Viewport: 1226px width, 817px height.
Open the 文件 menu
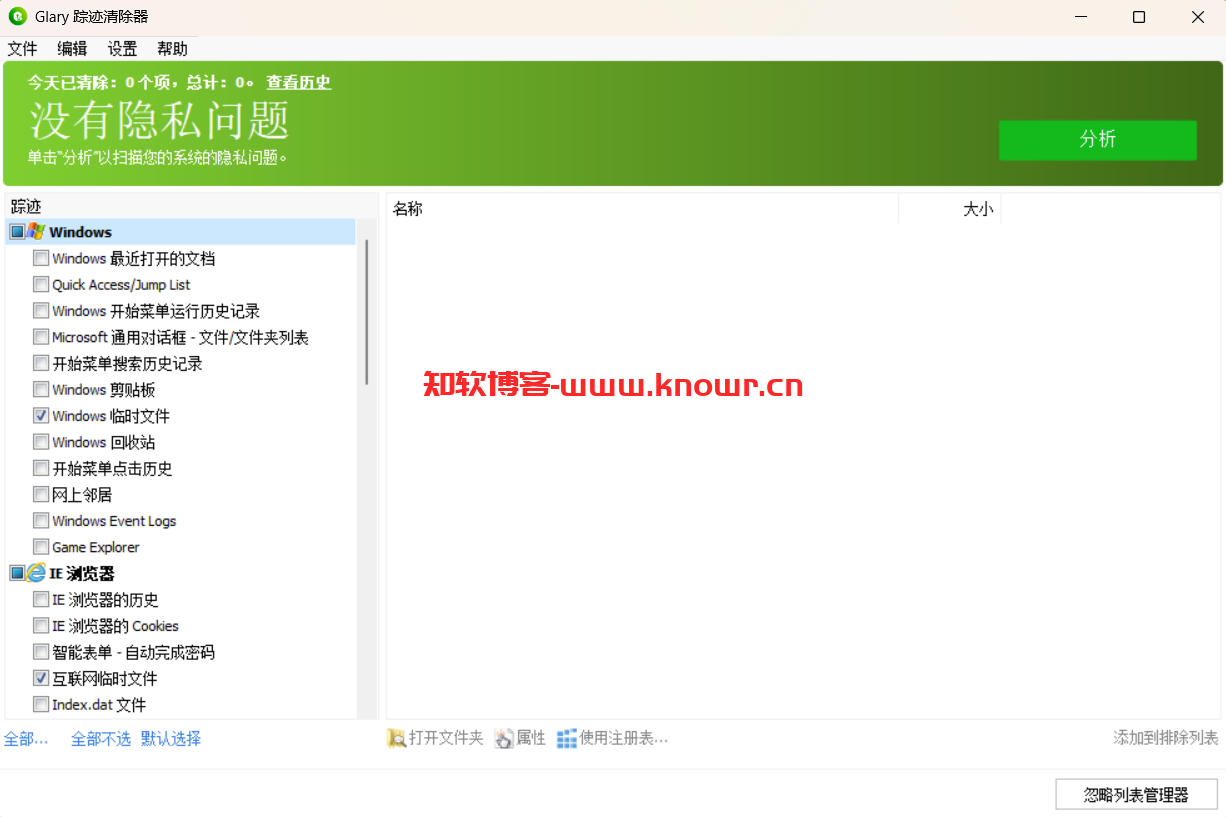pyautogui.click(x=22, y=48)
